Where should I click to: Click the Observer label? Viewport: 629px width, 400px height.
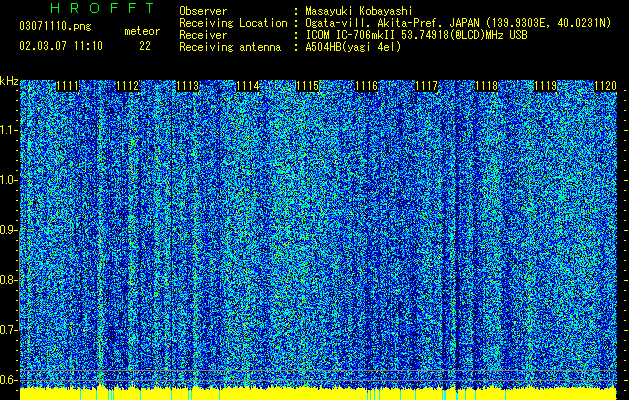coord(203,11)
